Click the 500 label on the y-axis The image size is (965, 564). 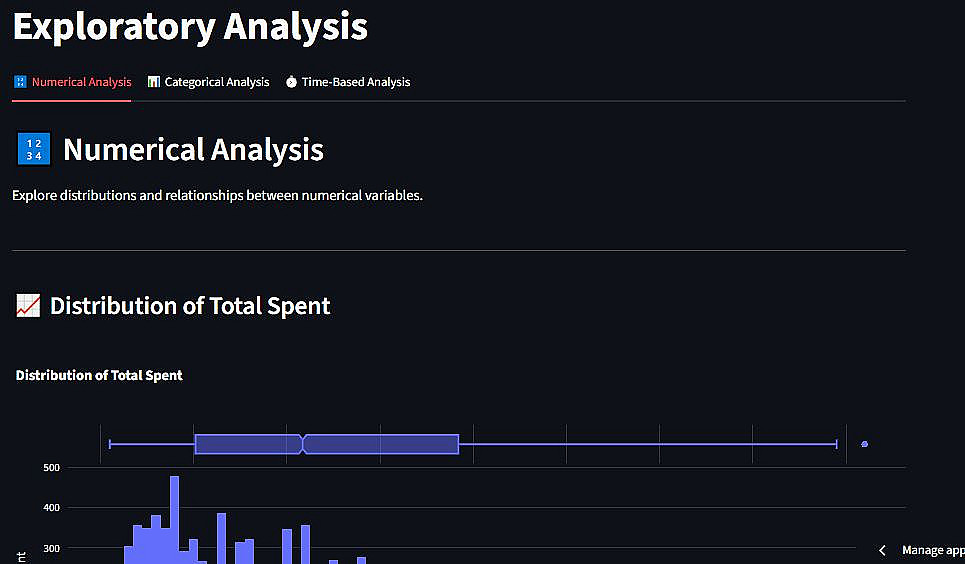pyautogui.click(x=52, y=468)
